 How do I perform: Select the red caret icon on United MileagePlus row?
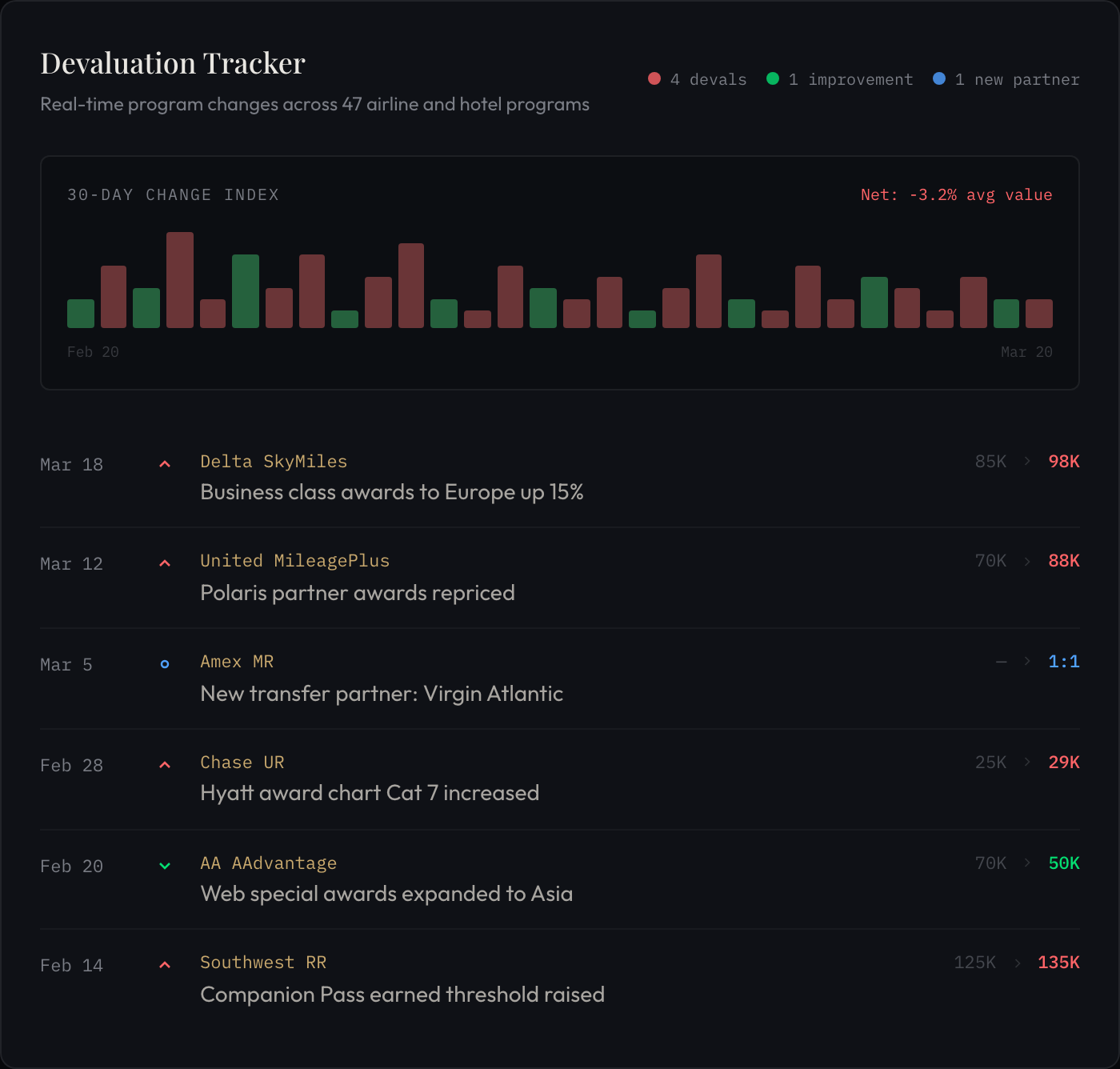(165, 563)
